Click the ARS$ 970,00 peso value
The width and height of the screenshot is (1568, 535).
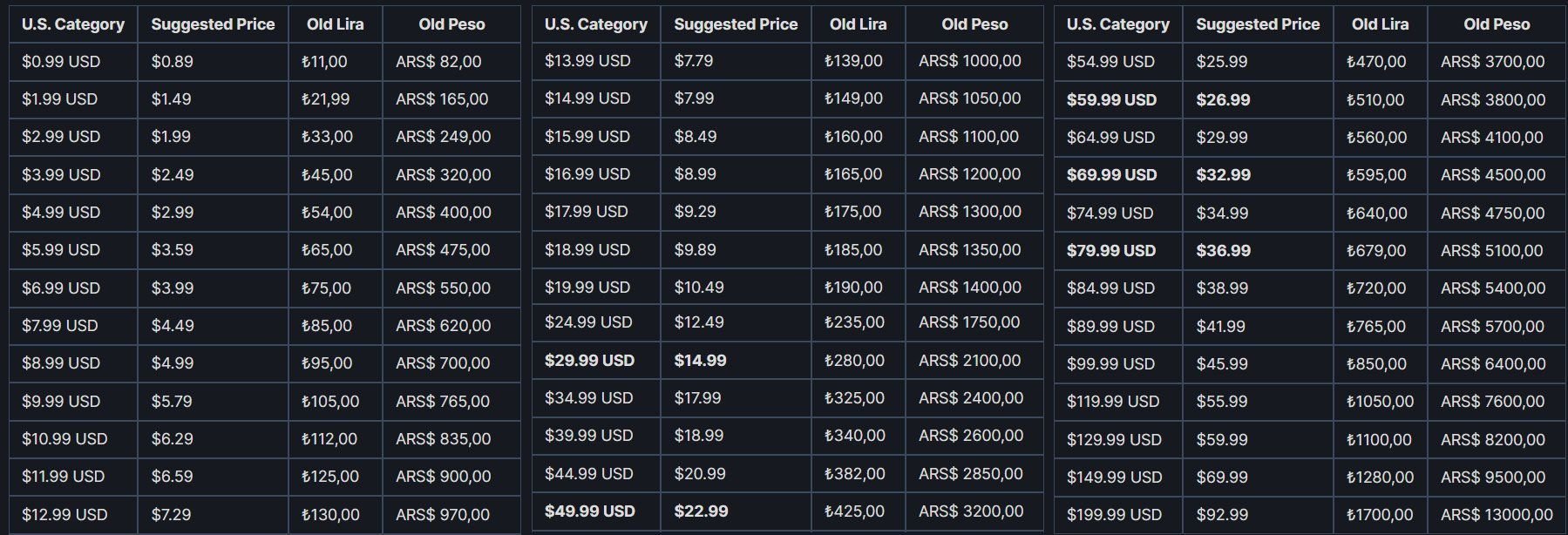443,514
